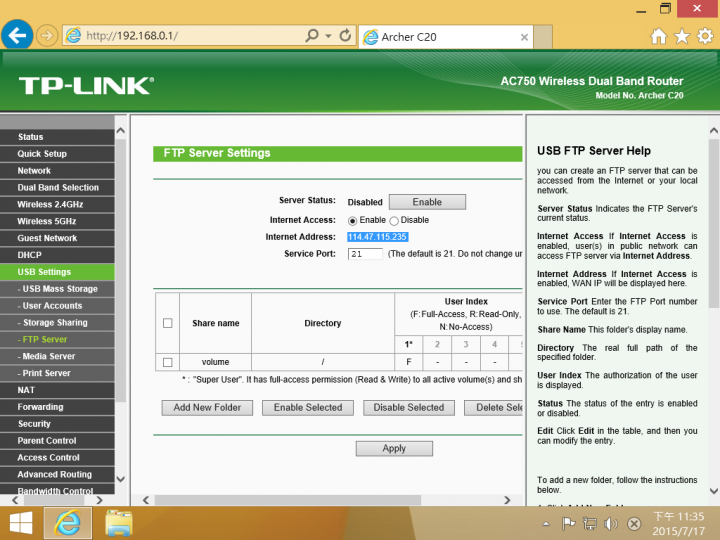The image size is (720, 540).
Task: Open Guest Network menu item
Action: point(57,238)
